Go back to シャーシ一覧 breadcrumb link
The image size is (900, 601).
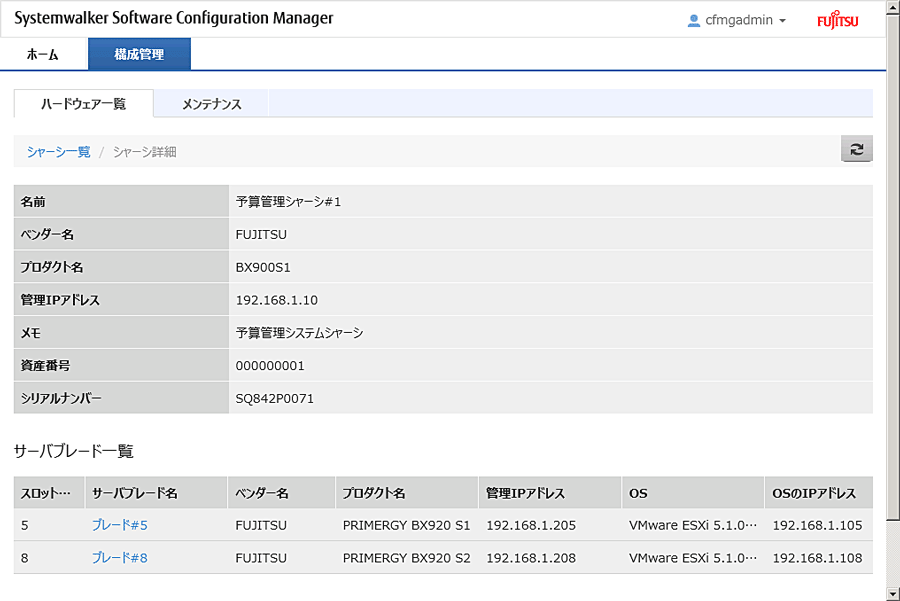coord(59,152)
